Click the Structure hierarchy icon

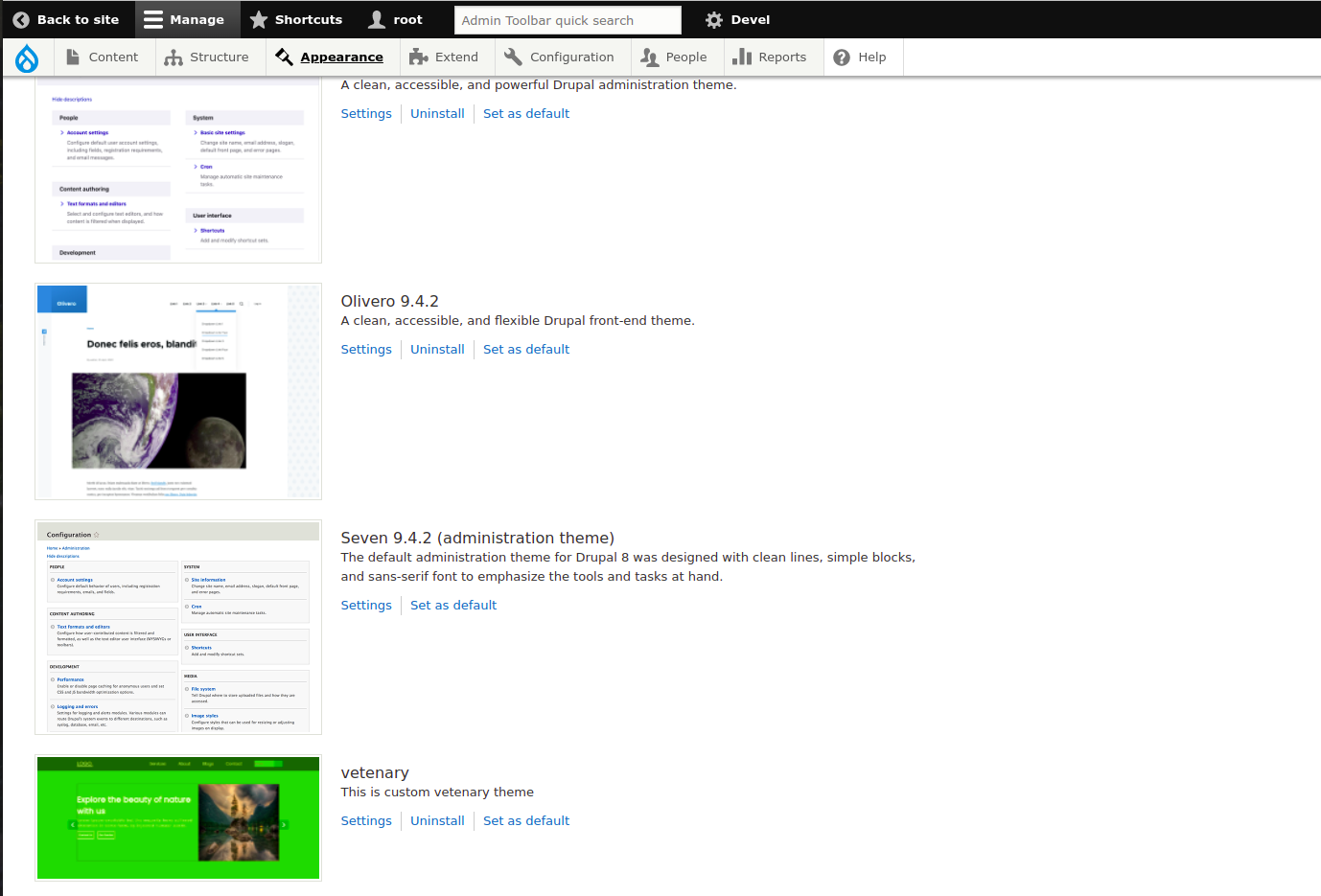174,57
